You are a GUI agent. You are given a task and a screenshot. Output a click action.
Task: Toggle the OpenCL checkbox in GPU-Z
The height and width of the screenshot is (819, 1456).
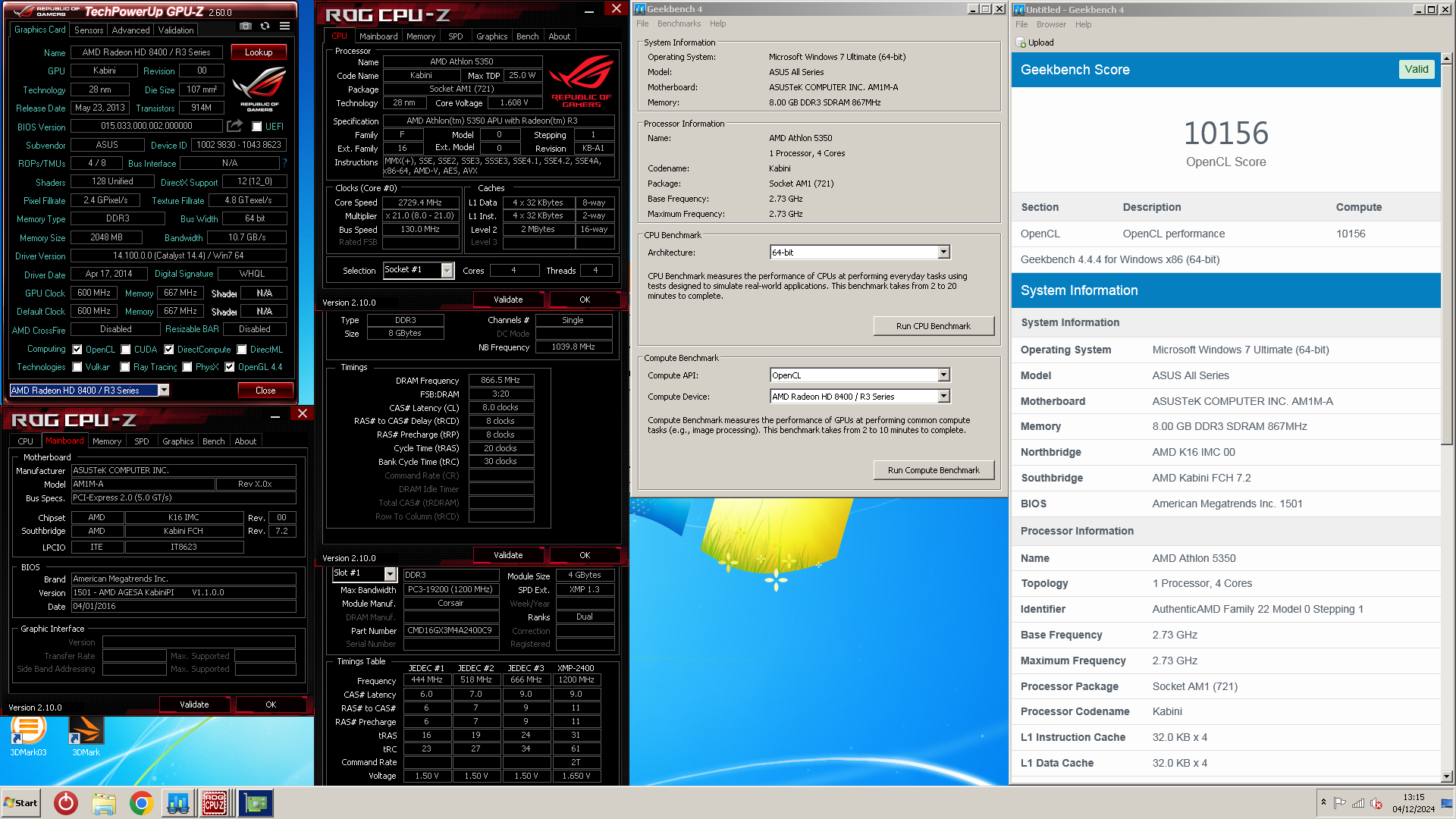(x=77, y=350)
